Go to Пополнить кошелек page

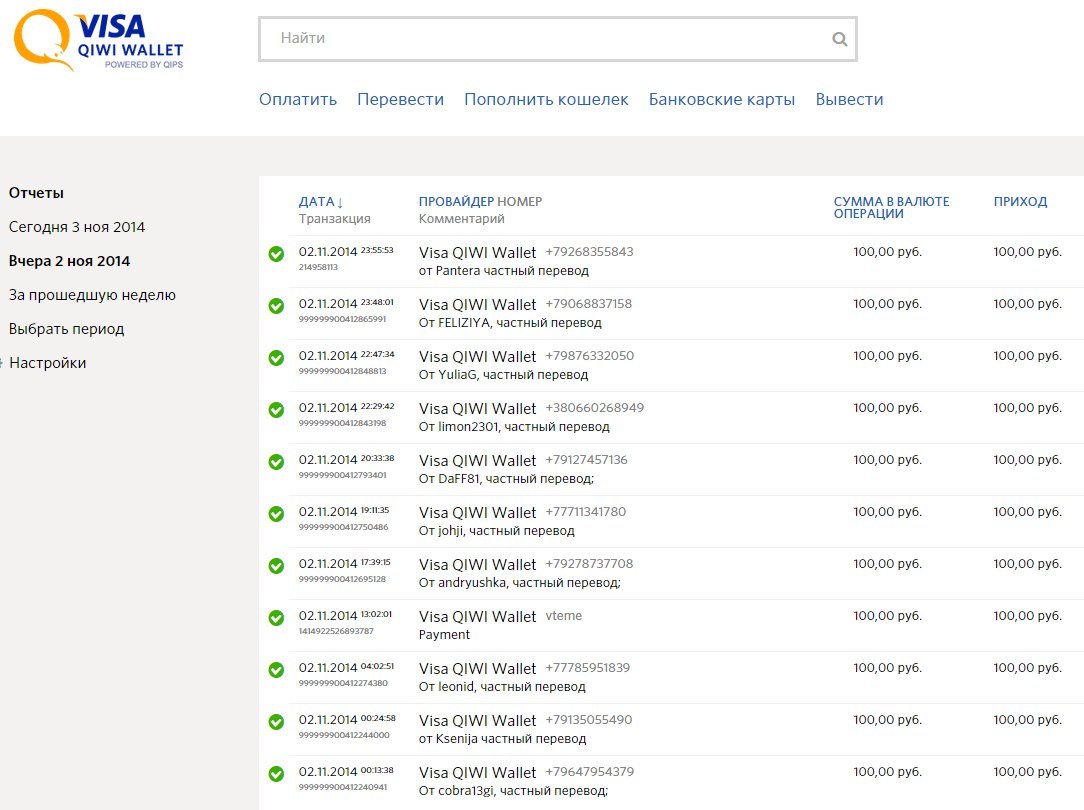(x=546, y=100)
